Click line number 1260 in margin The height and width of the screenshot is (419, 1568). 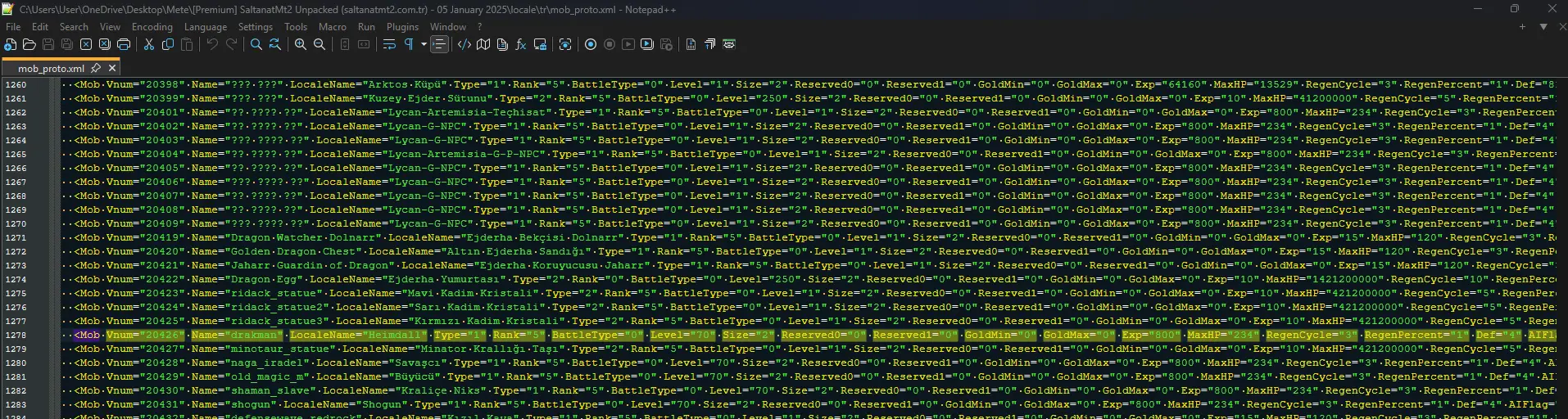[16, 85]
